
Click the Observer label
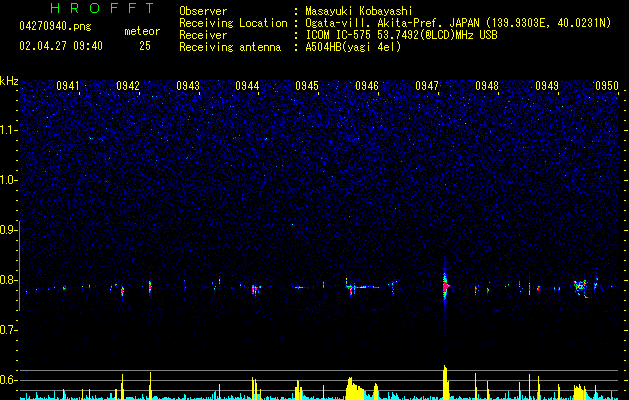[203, 11]
